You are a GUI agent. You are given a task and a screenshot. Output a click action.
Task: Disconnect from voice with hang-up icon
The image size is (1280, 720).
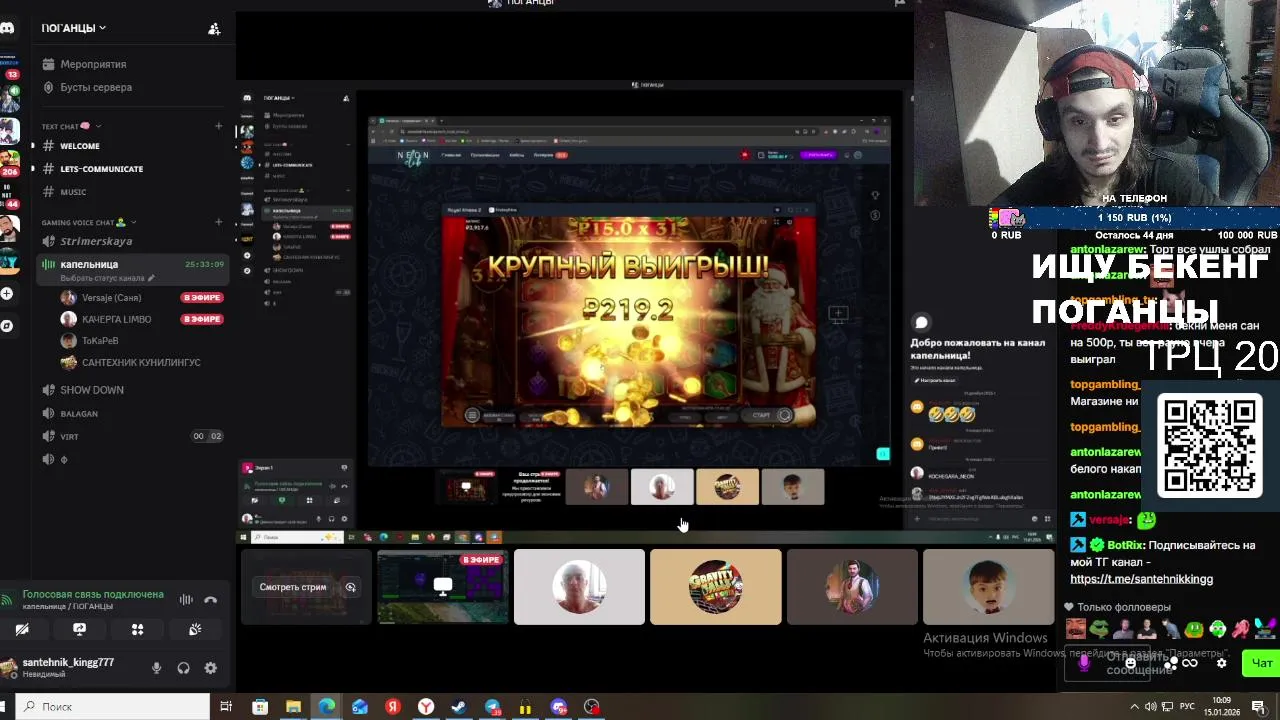click(211, 600)
